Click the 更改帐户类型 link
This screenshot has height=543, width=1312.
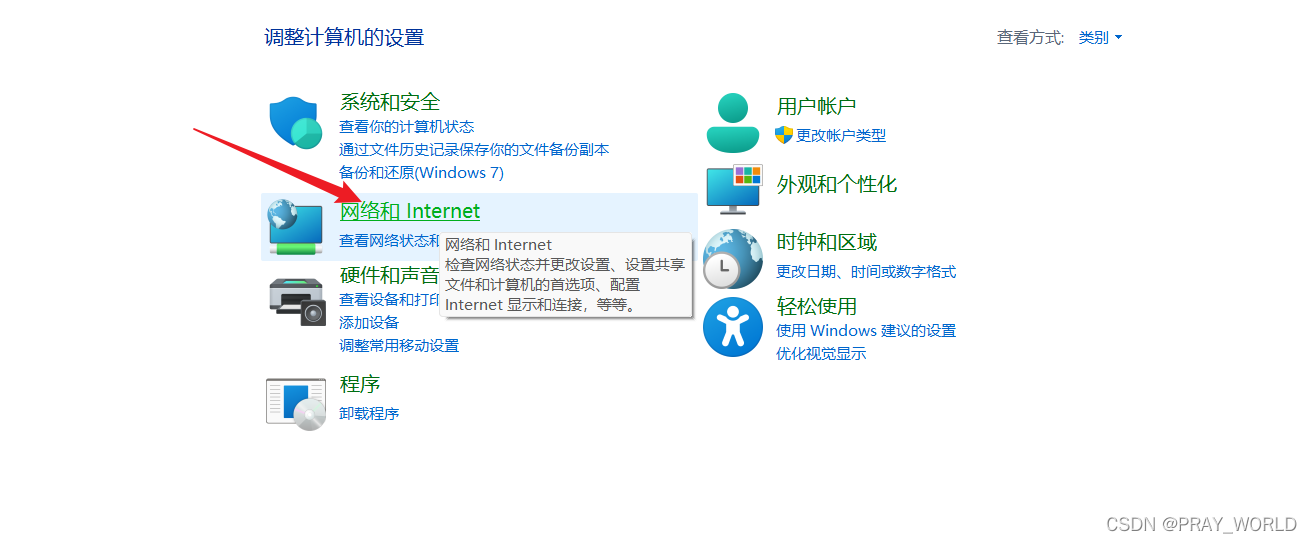841,136
